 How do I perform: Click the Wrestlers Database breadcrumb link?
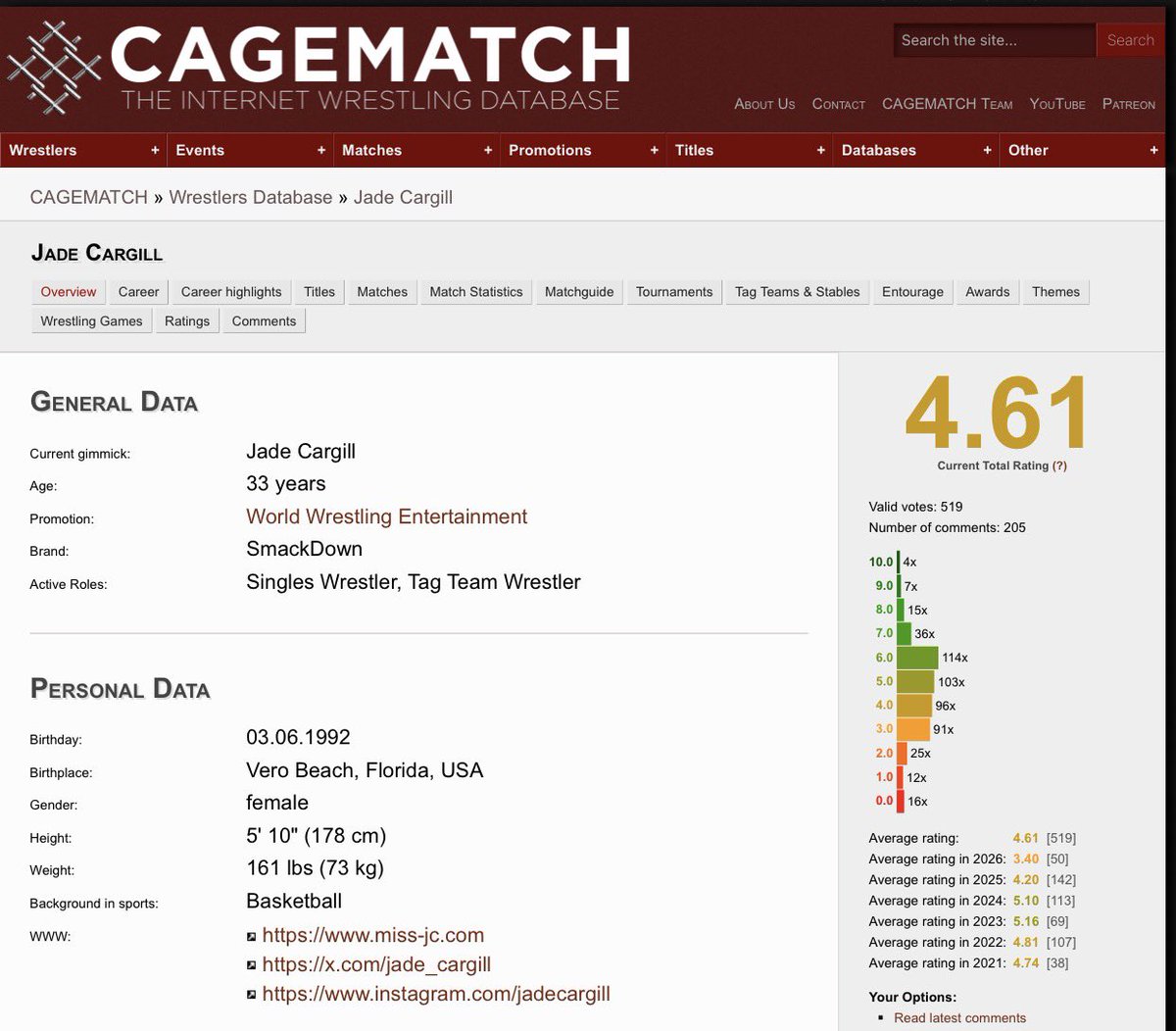tap(251, 197)
